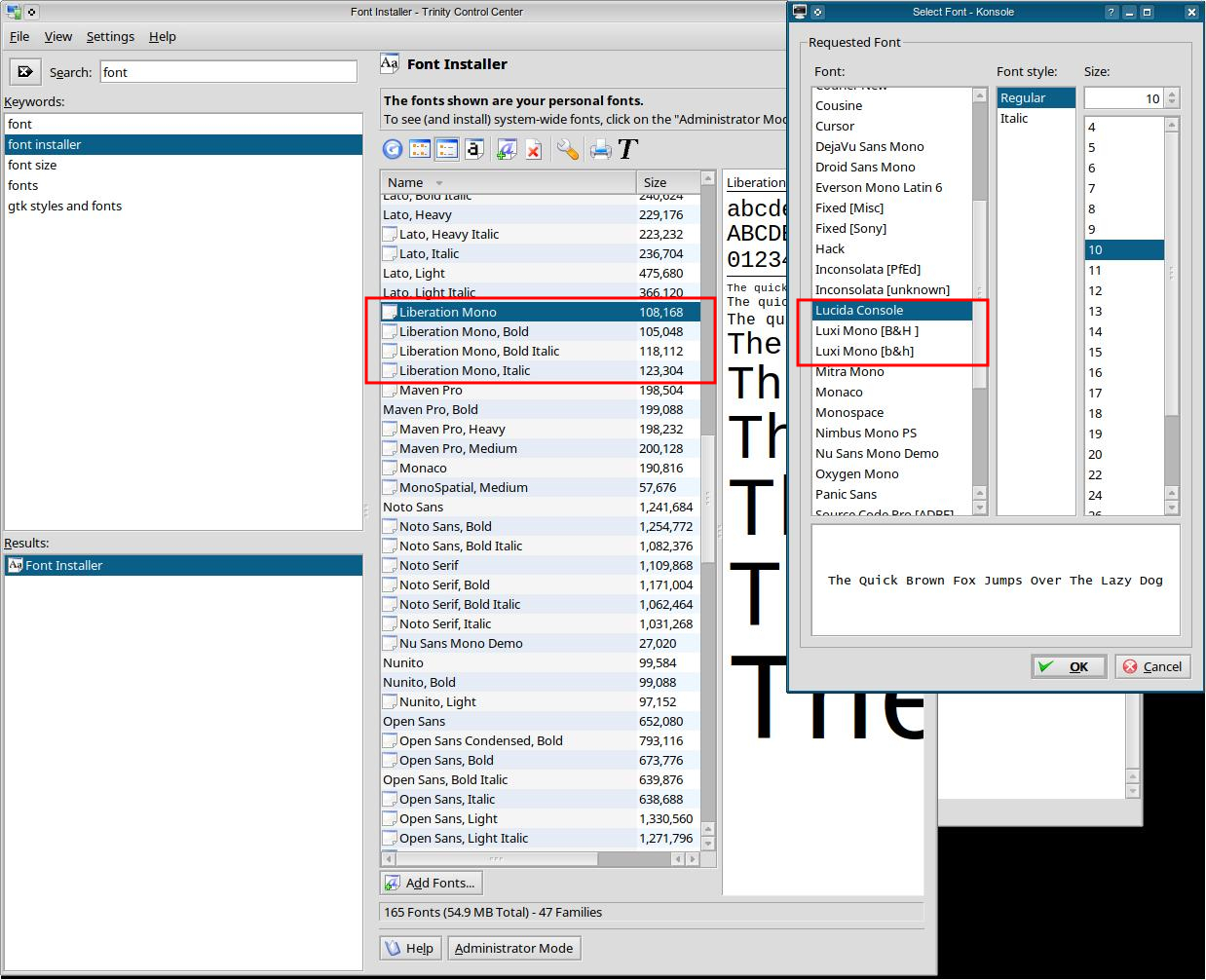Image resolution: width=1206 pixels, height=980 pixels.
Task: Click the change preview text T icon
Action: pos(627,149)
